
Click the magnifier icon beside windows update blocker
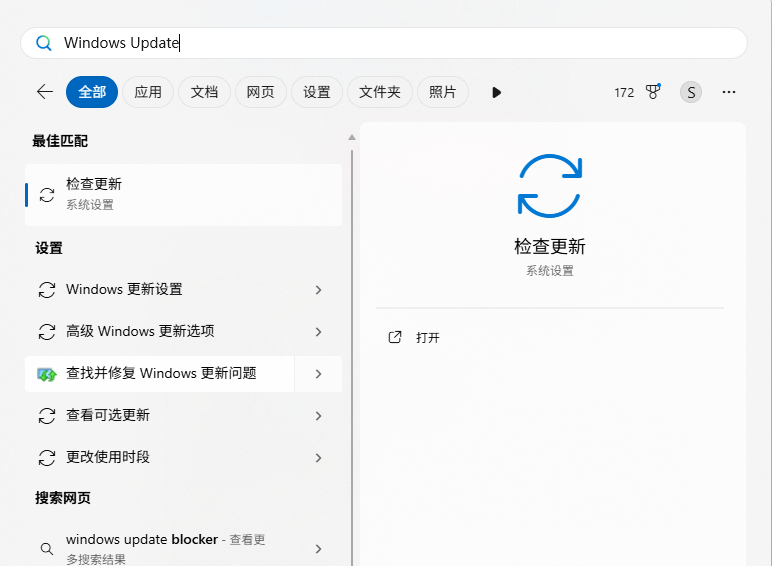click(47, 548)
